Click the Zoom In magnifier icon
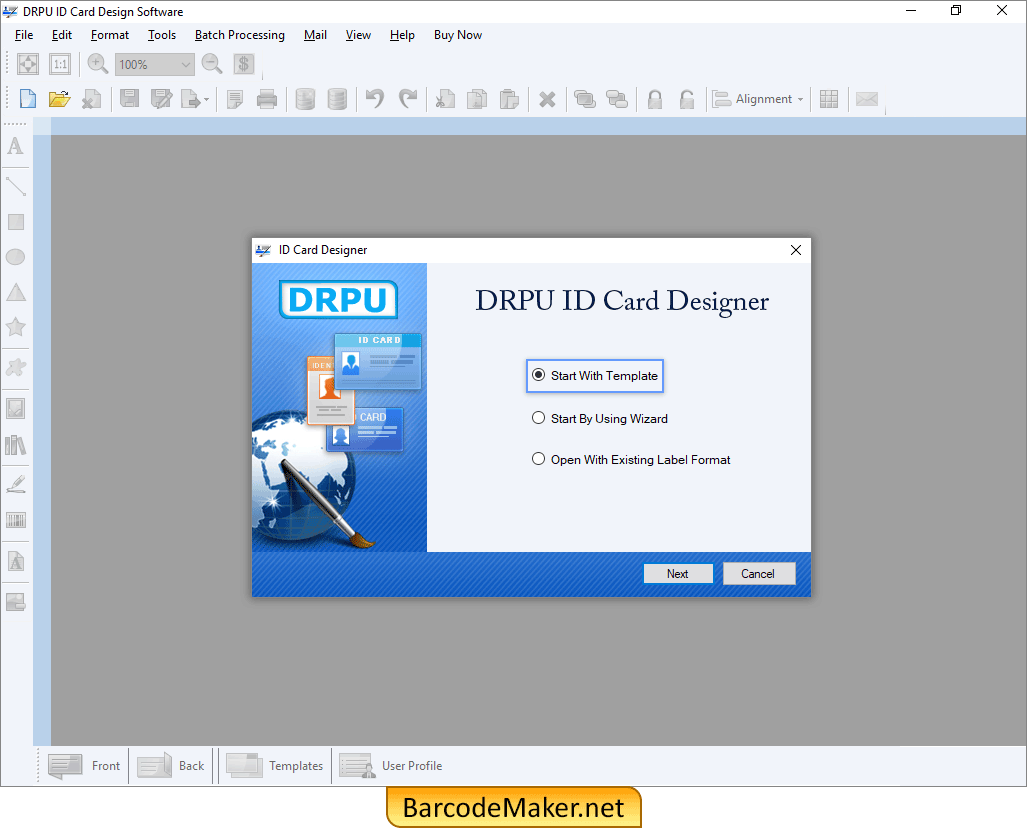 pyautogui.click(x=98, y=64)
